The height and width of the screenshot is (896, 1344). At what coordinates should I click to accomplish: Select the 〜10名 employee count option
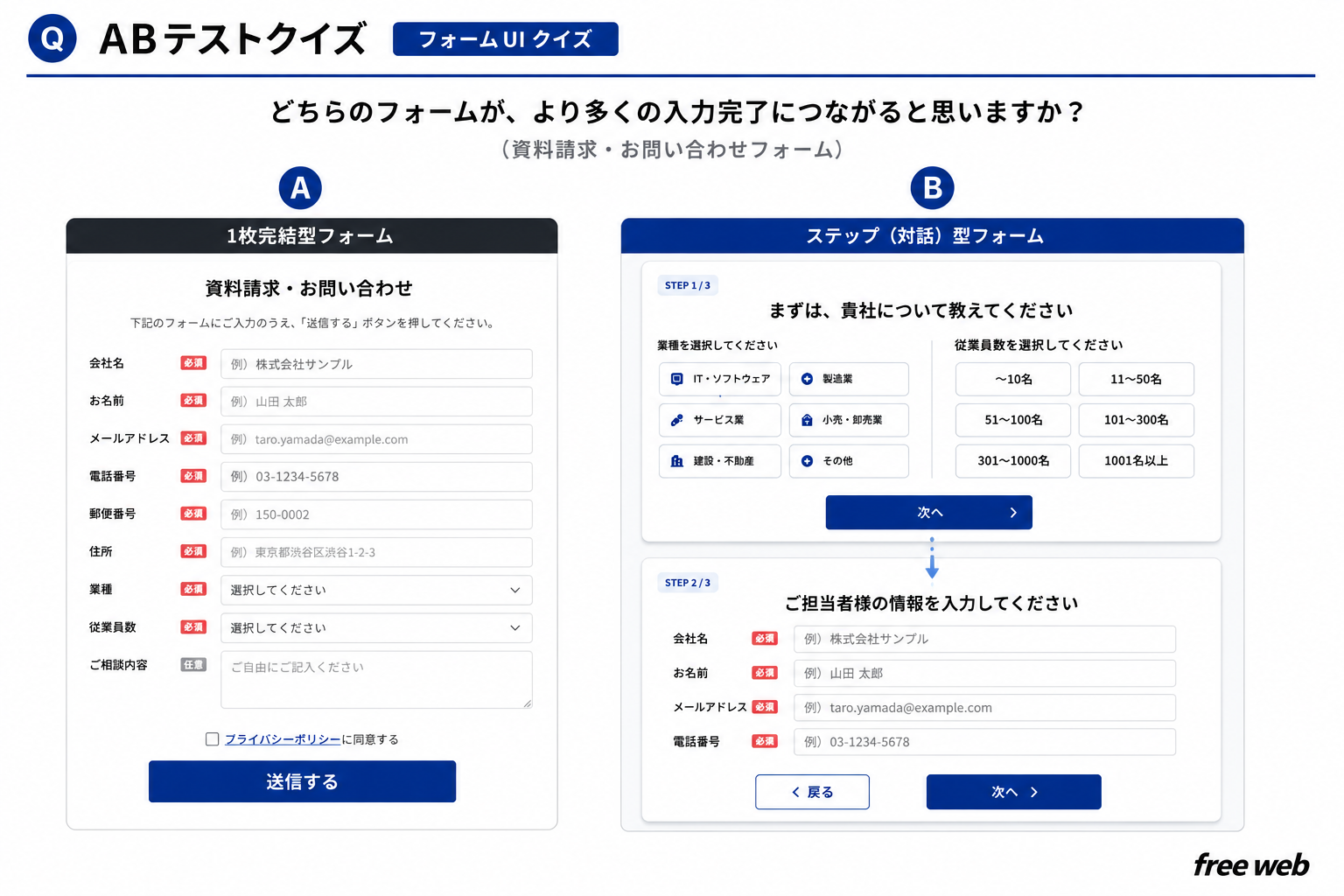pyautogui.click(x=1013, y=379)
